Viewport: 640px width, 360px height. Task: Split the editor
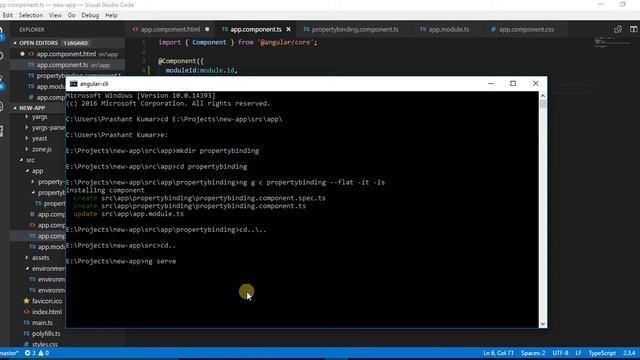(x=633, y=29)
